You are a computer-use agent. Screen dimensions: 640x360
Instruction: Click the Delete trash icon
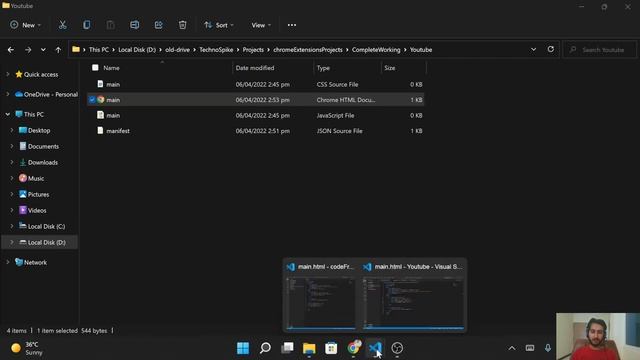182,25
